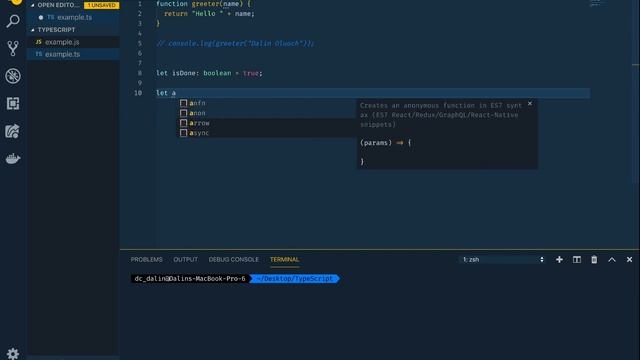Collapse the Open Editors section
The image size is (640, 360).
click(33, 5)
